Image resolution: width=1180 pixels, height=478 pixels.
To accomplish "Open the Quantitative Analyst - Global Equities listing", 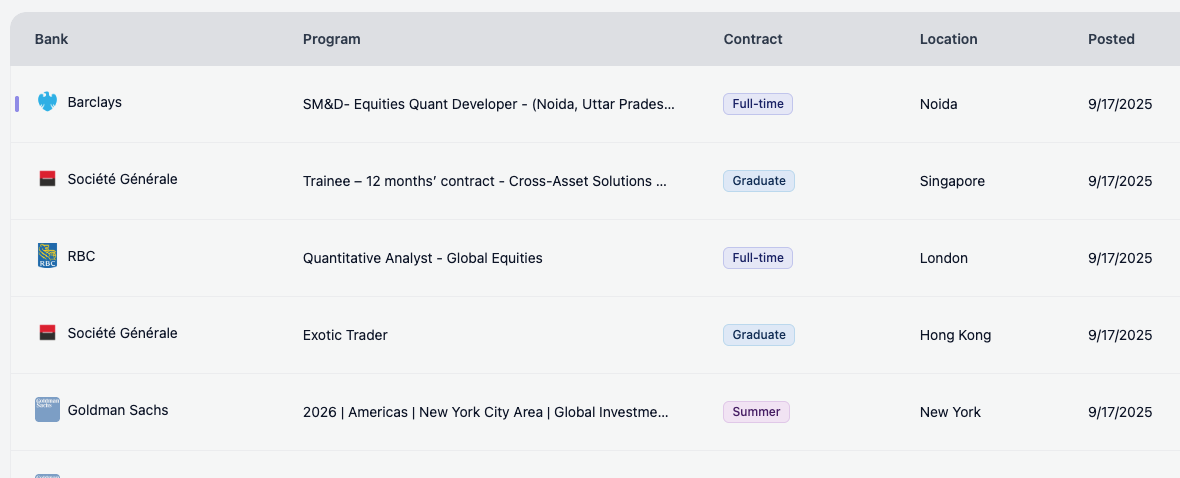I will tap(422, 258).
